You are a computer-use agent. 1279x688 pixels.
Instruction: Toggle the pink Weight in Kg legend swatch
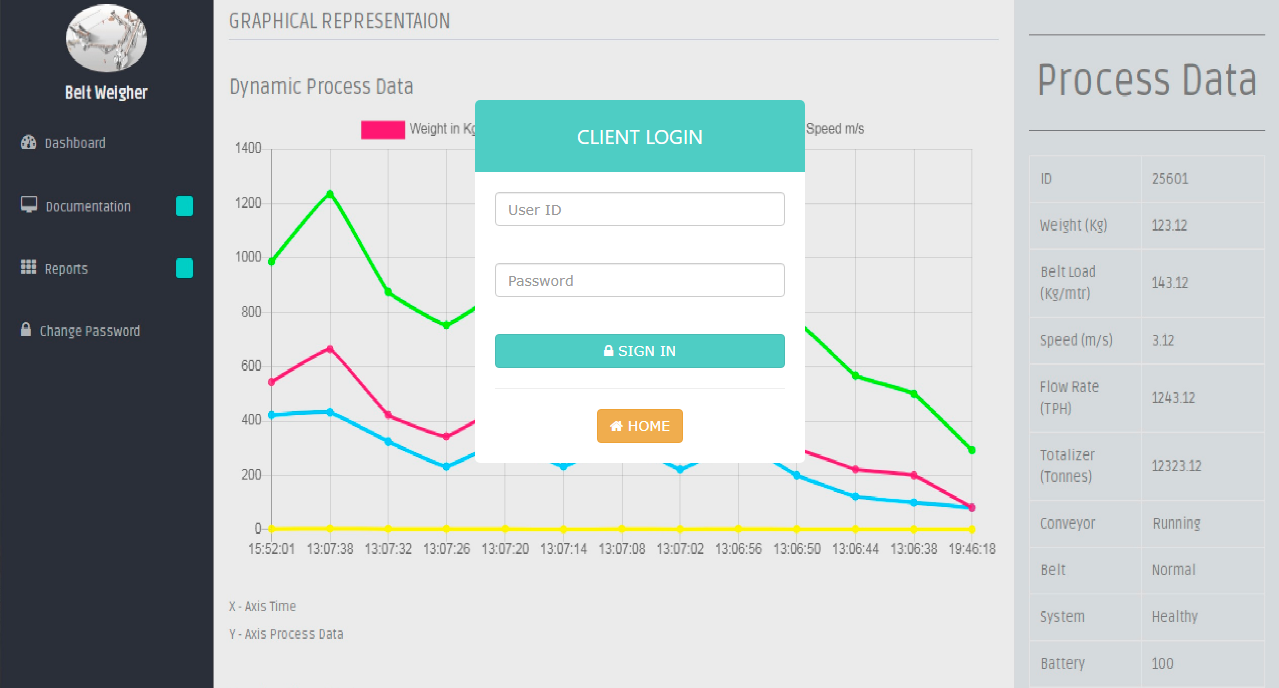click(x=383, y=129)
